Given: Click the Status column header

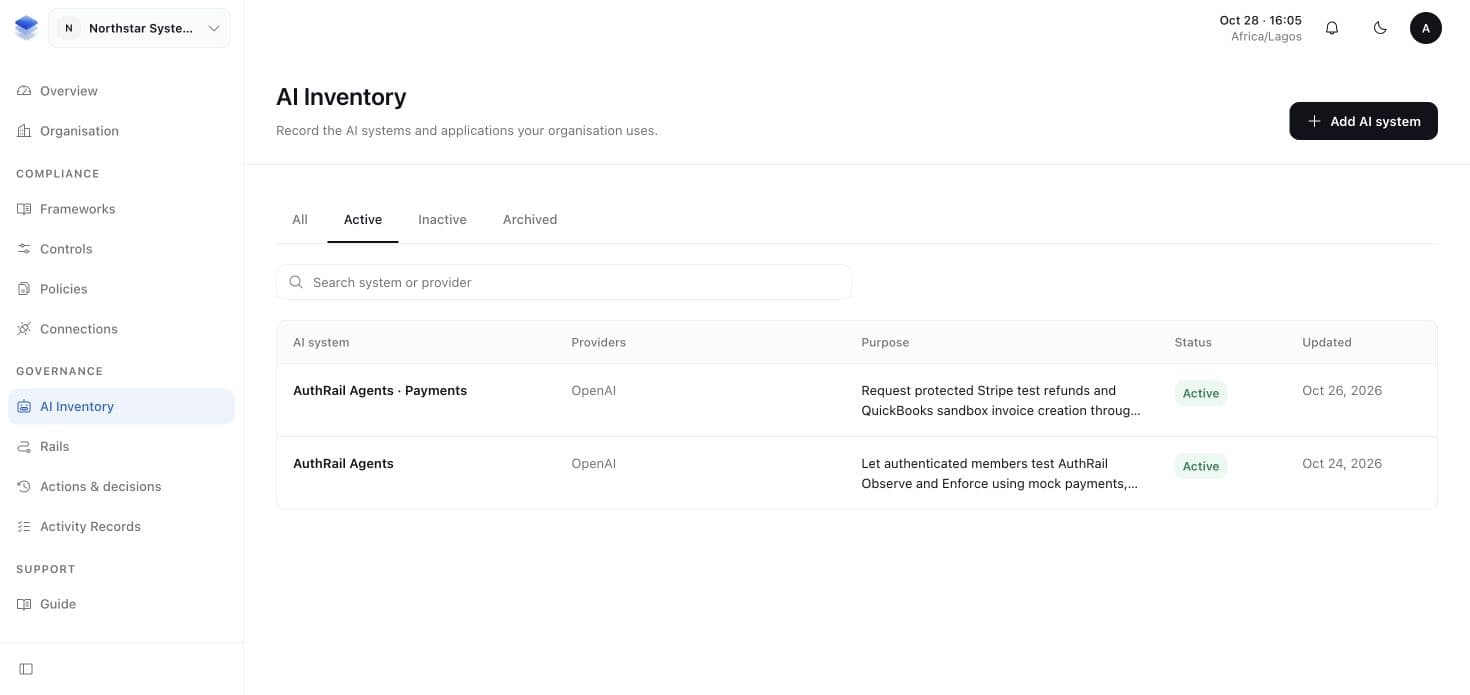Looking at the screenshot, I should click(1193, 342).
